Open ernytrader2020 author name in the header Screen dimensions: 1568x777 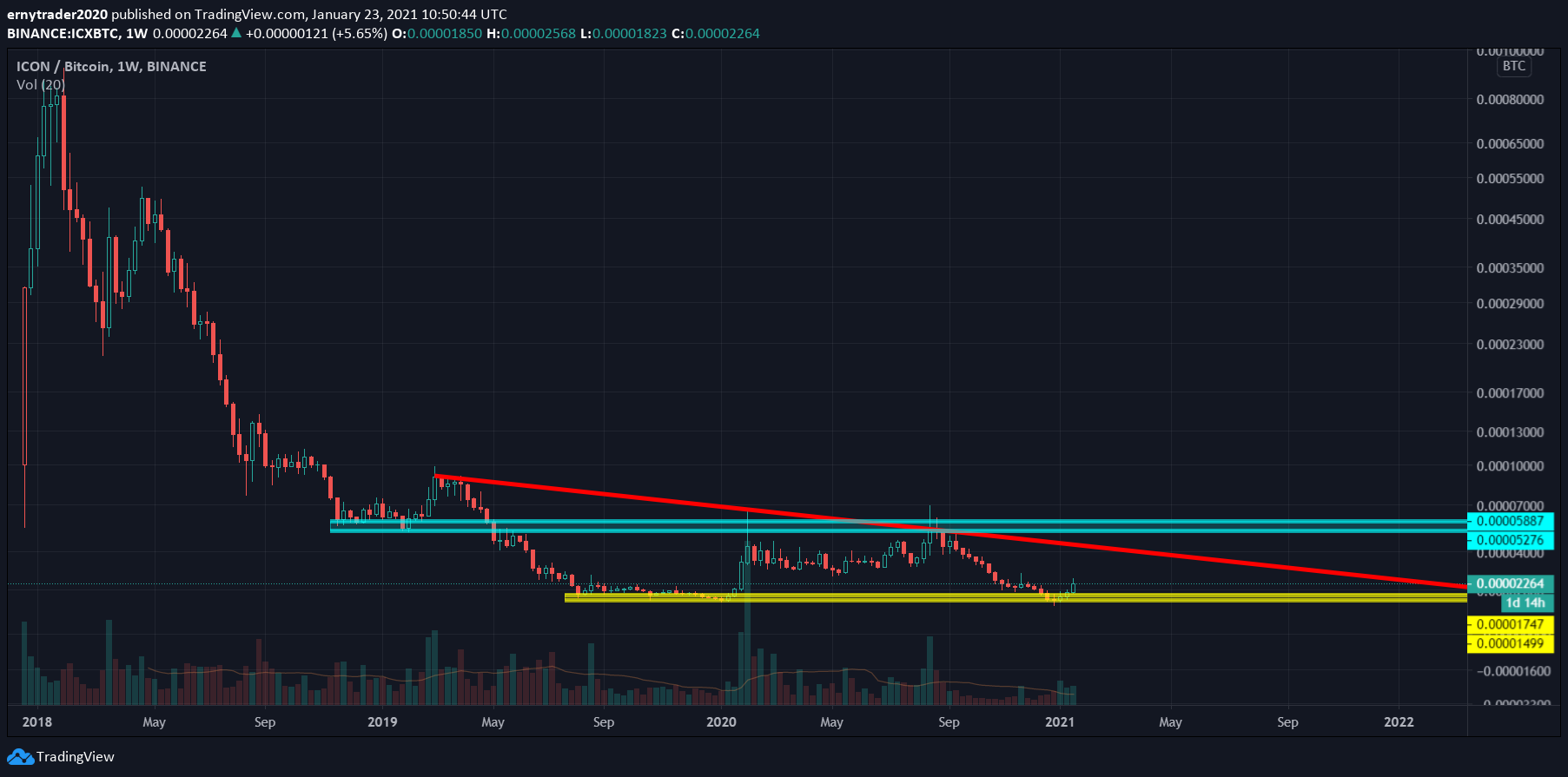57,14
